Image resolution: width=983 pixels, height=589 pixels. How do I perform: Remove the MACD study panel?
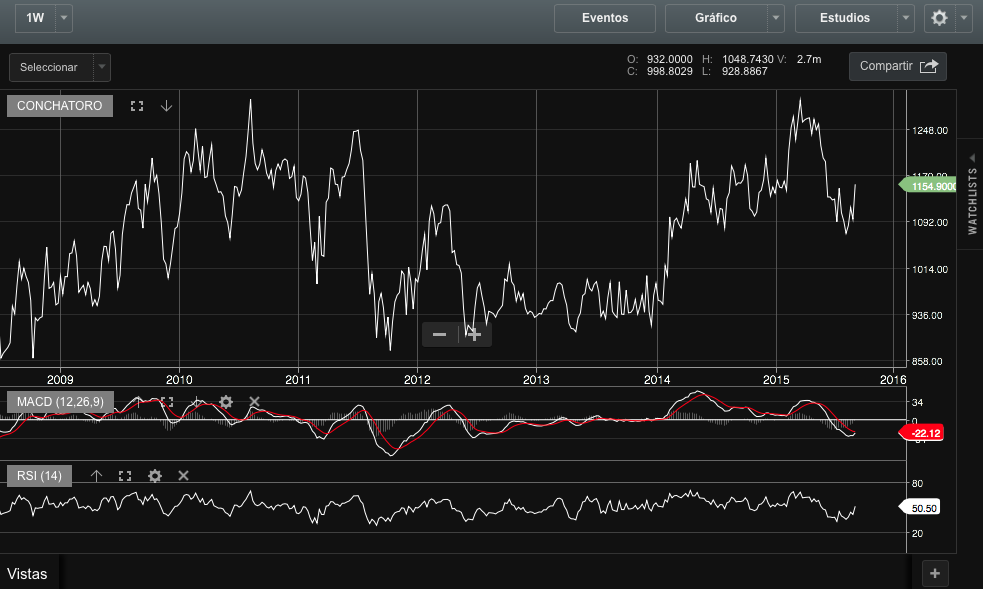click(254, 402)
